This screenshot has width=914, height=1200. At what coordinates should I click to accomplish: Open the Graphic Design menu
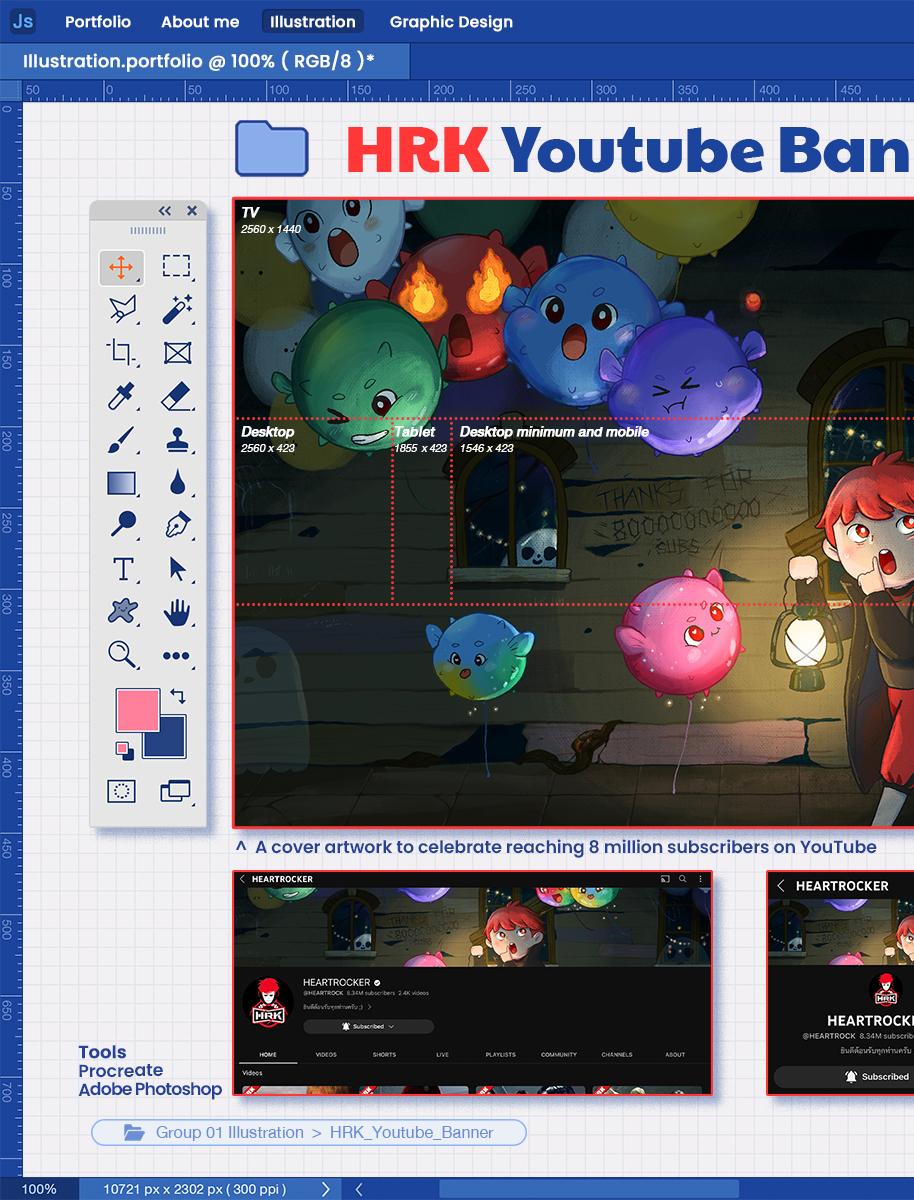pyautogui.click(x=451, y=22)
